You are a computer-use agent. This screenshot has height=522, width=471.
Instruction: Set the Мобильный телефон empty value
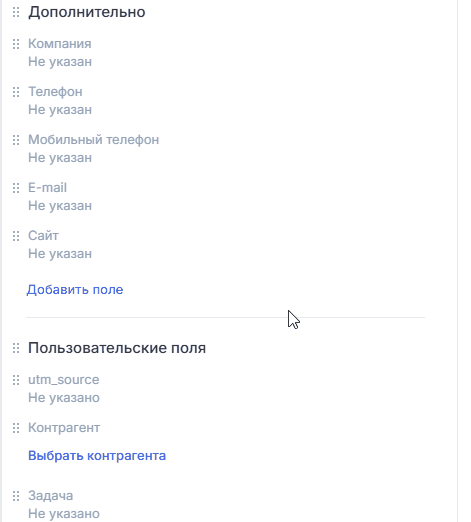60,158
